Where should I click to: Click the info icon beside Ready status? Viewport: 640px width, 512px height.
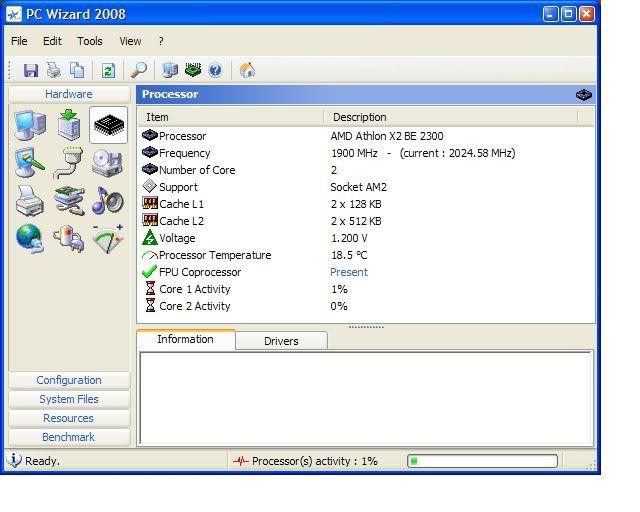pos(14,460)
